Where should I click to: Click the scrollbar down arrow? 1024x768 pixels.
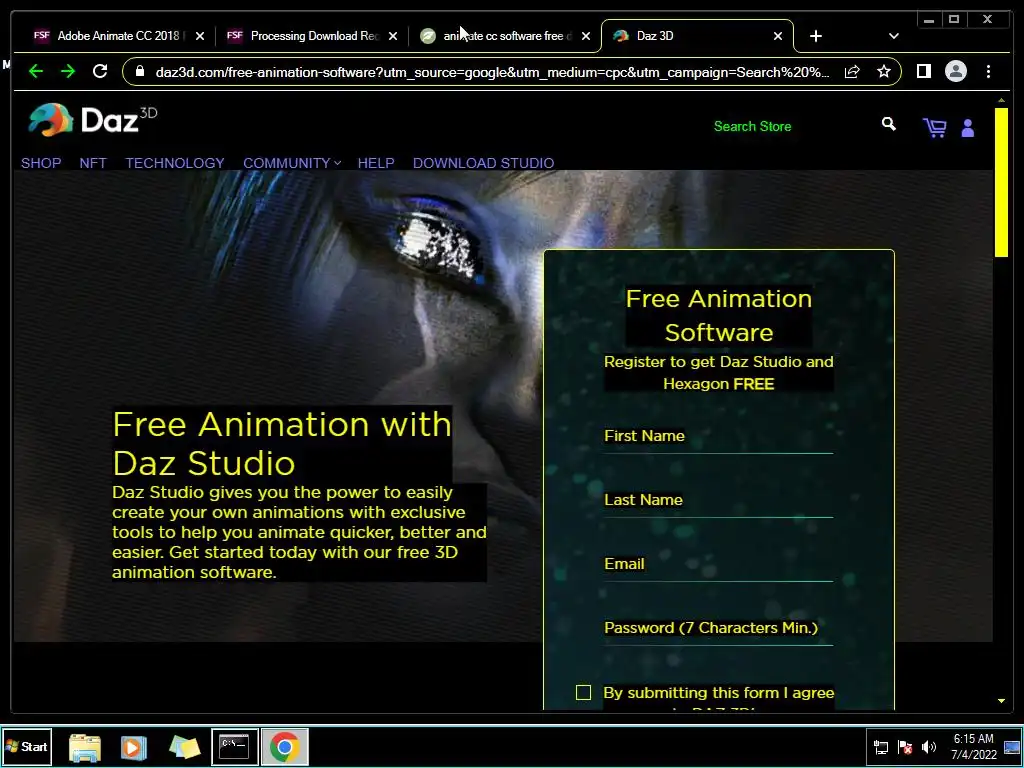click(1001, 701)
